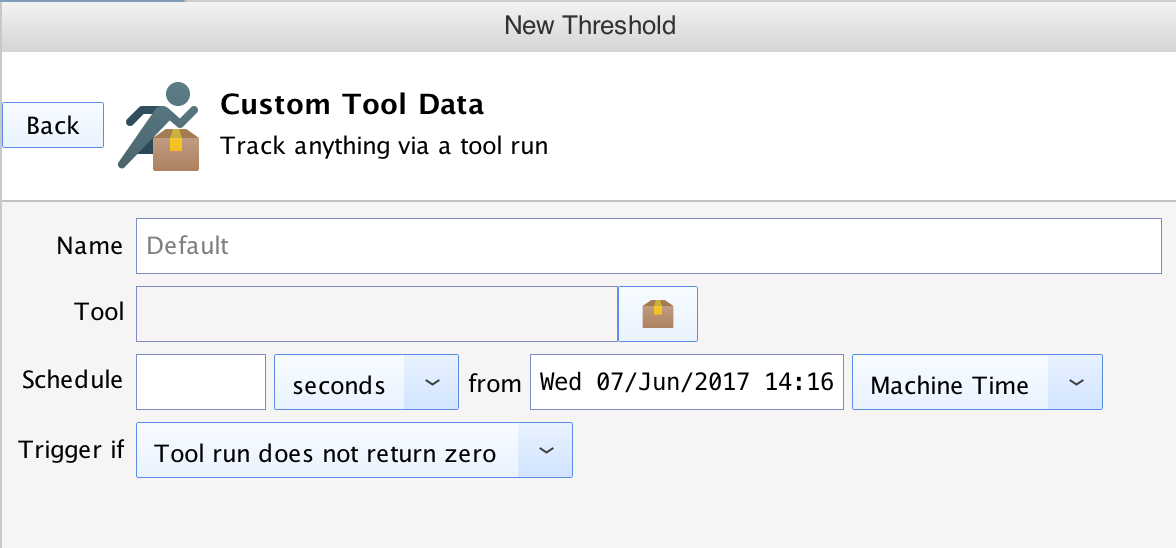Viewport: 1176px width, 548px height.
Task: Click the 'Track anything via a tool run' subtitle
Action: (384, 145)
